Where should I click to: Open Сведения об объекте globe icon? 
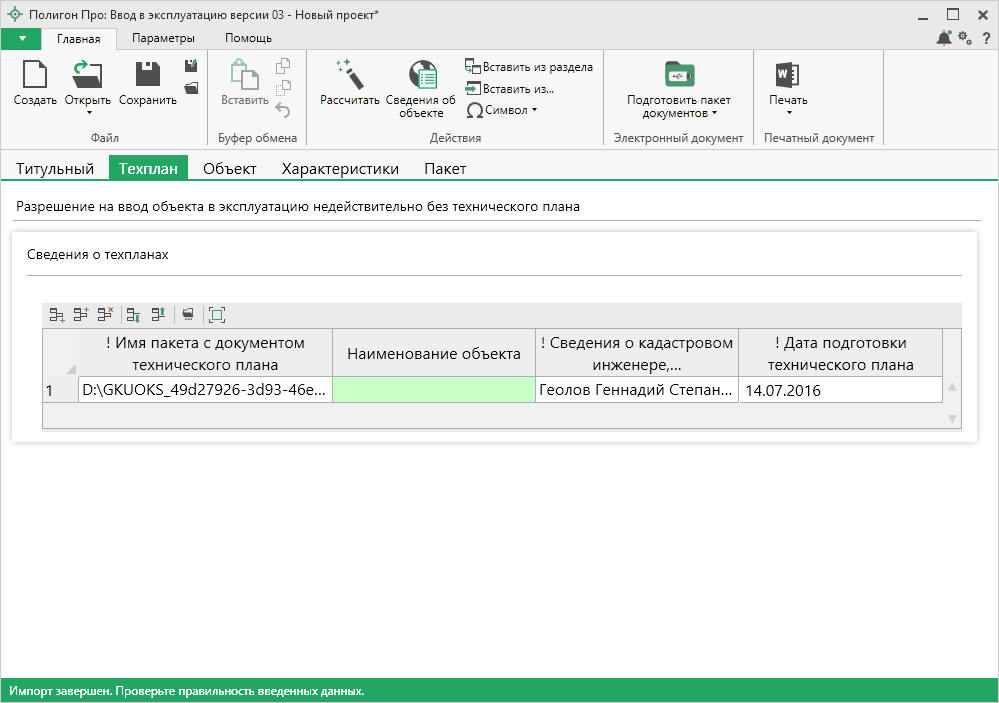pos(421,75)
